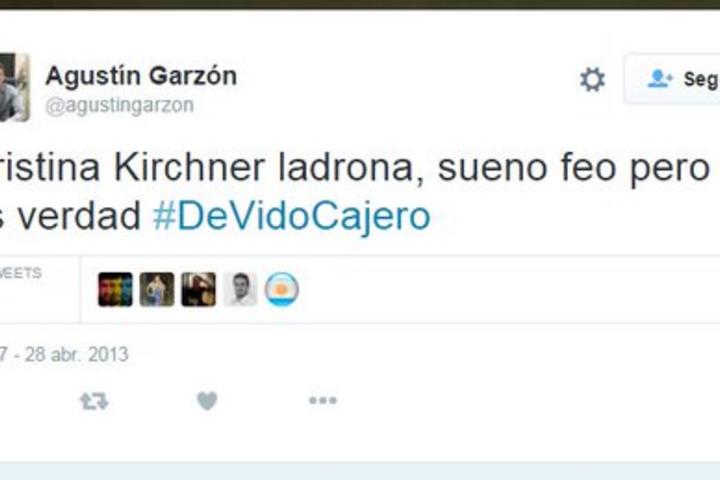The image size is (720, 480).
Task: Click the retweet arrows icon
Action: [x=94, y=401]
